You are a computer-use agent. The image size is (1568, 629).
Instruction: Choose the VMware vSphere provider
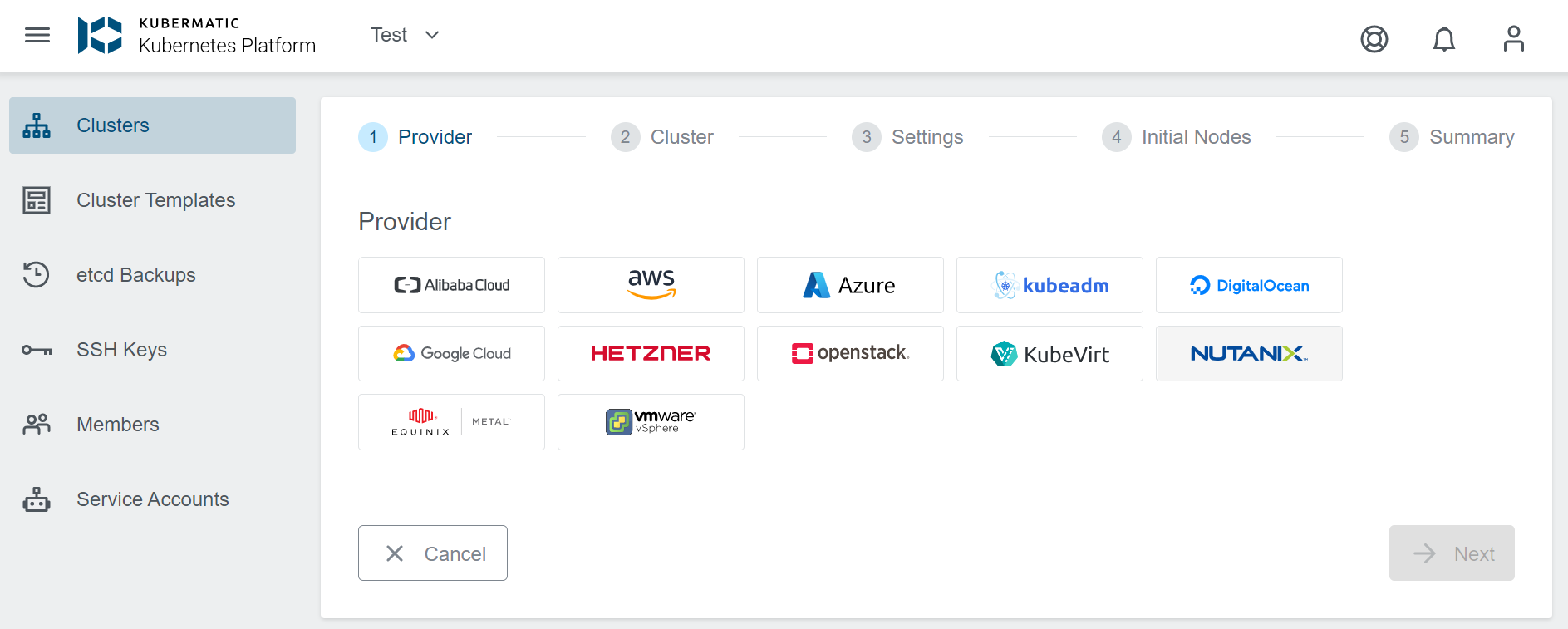[x=651, y=422]
